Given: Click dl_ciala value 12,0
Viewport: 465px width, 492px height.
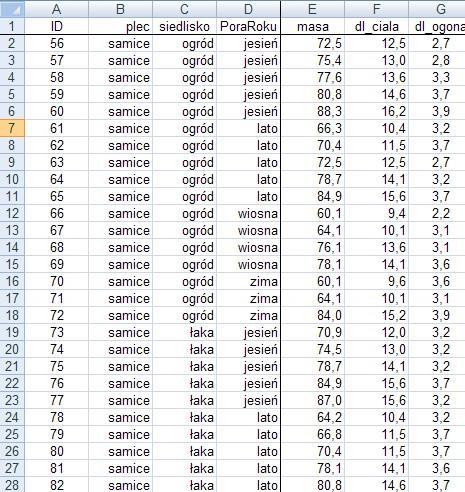Looking at the screenshot, I should [x=376, y=332].
